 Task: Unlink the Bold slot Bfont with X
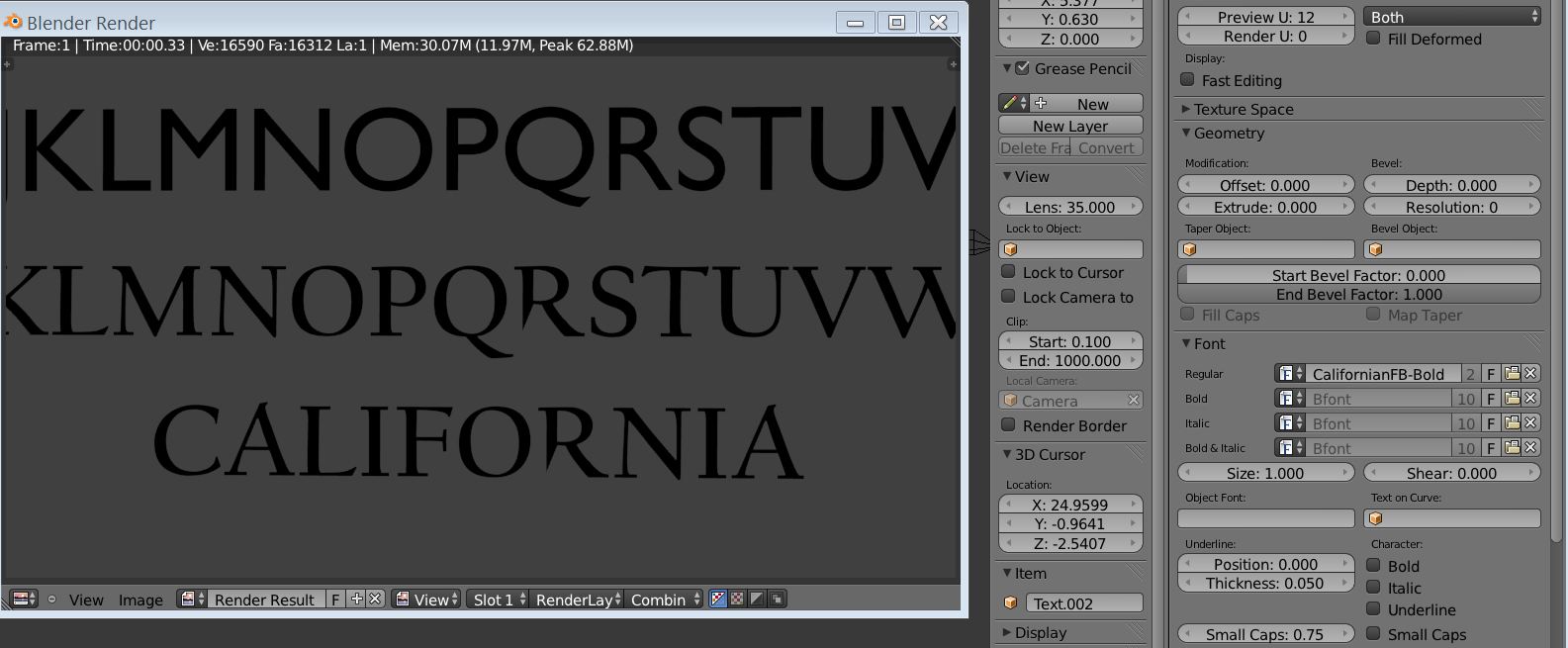[x=1530, y=398]
